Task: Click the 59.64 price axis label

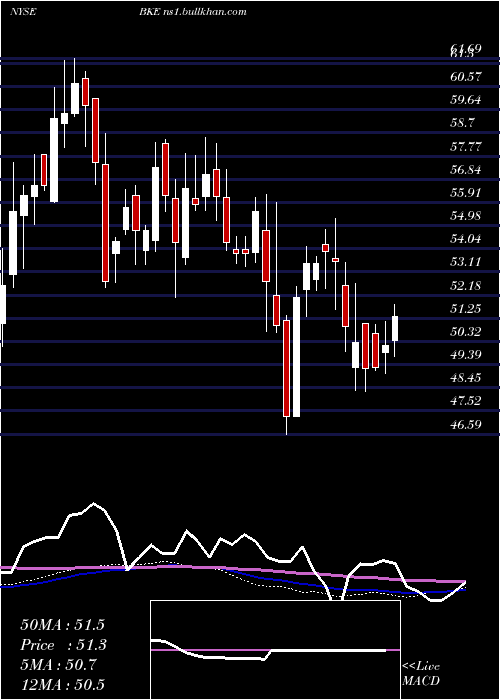Action: click(x=466, y=100)
